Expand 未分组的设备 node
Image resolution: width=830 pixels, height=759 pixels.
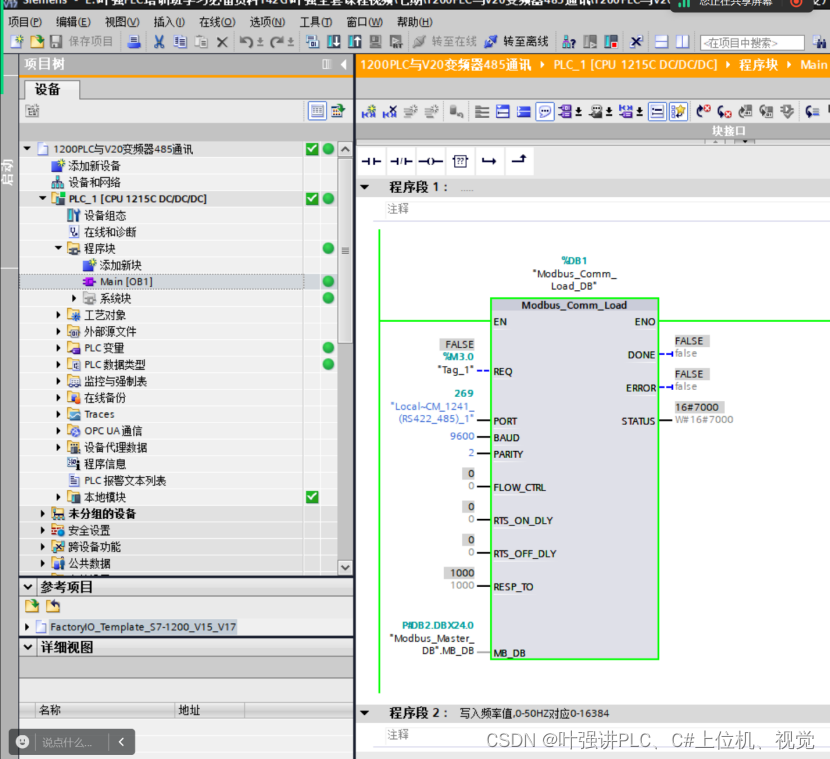(43, 513)
